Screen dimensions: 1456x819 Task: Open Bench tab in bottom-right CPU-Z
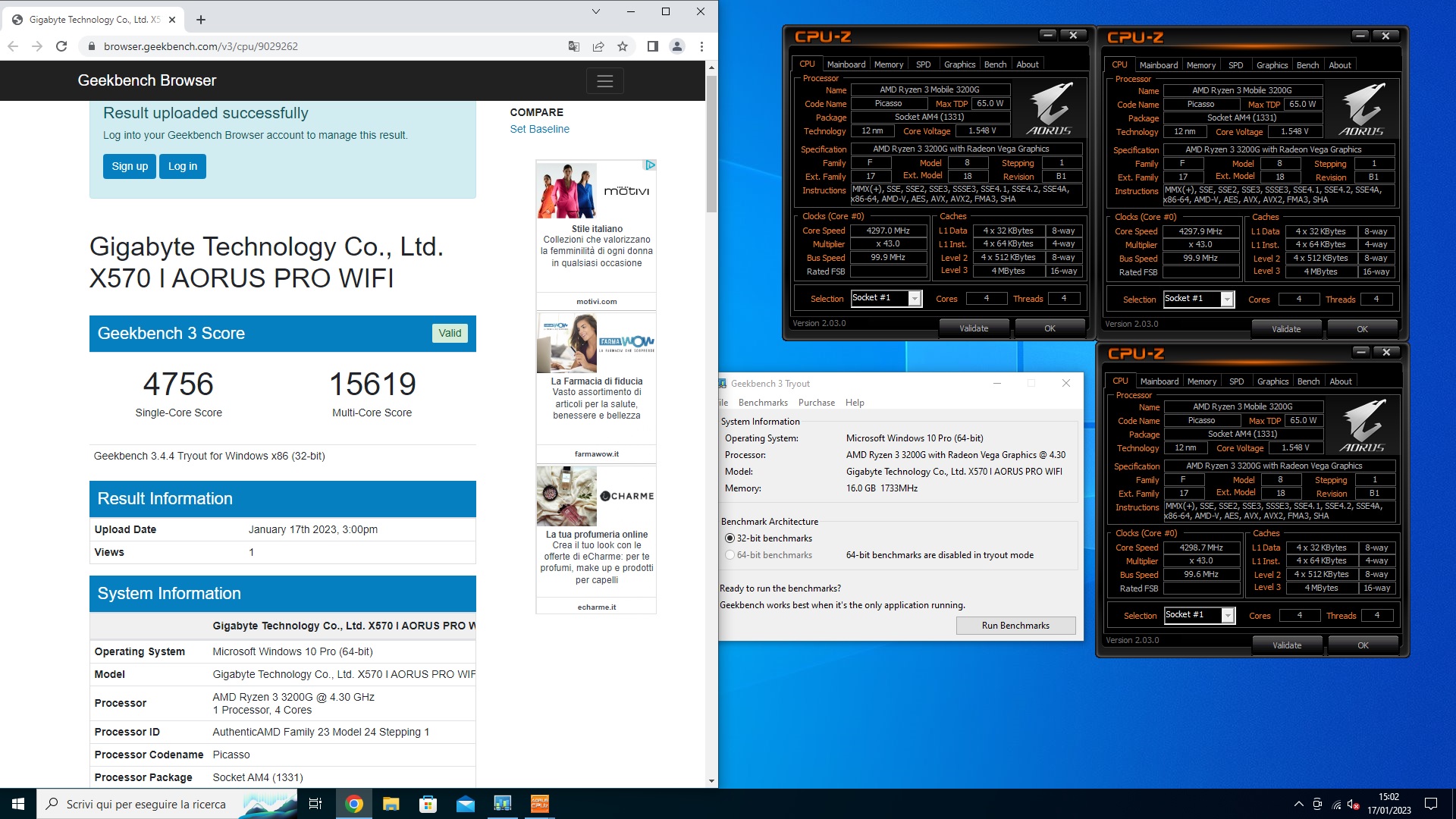1308,381
